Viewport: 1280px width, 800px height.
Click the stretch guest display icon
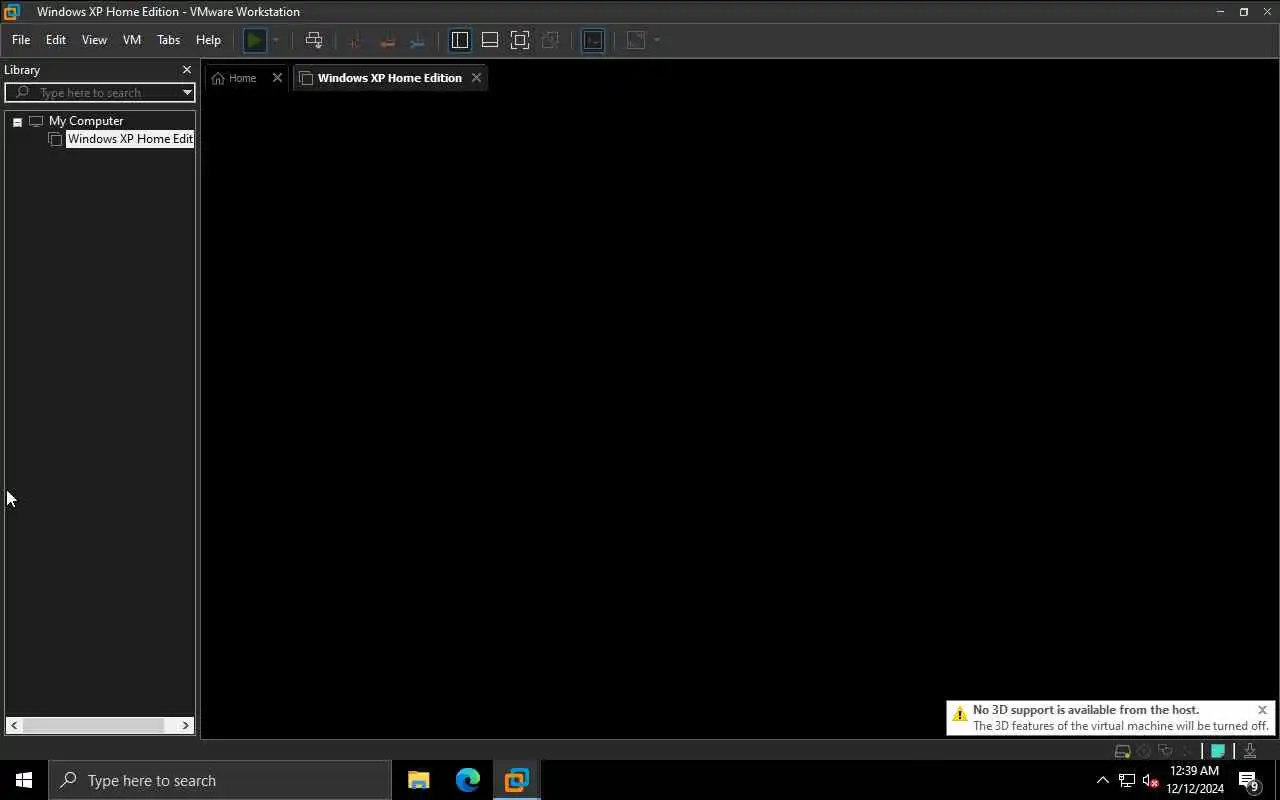636,40
